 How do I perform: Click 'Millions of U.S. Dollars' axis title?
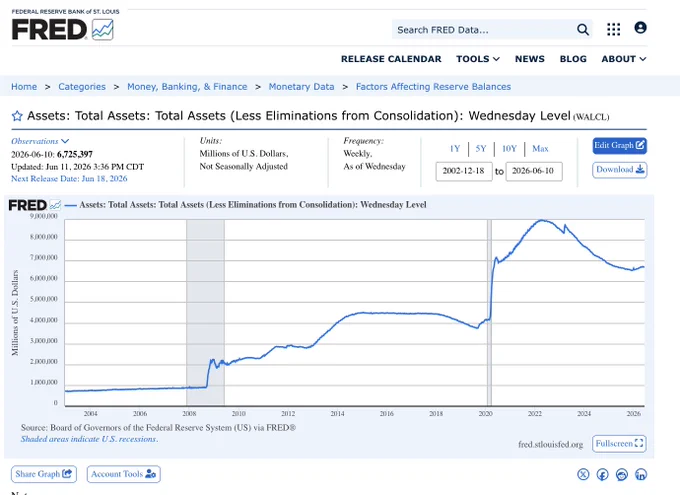tap(15, 312)
